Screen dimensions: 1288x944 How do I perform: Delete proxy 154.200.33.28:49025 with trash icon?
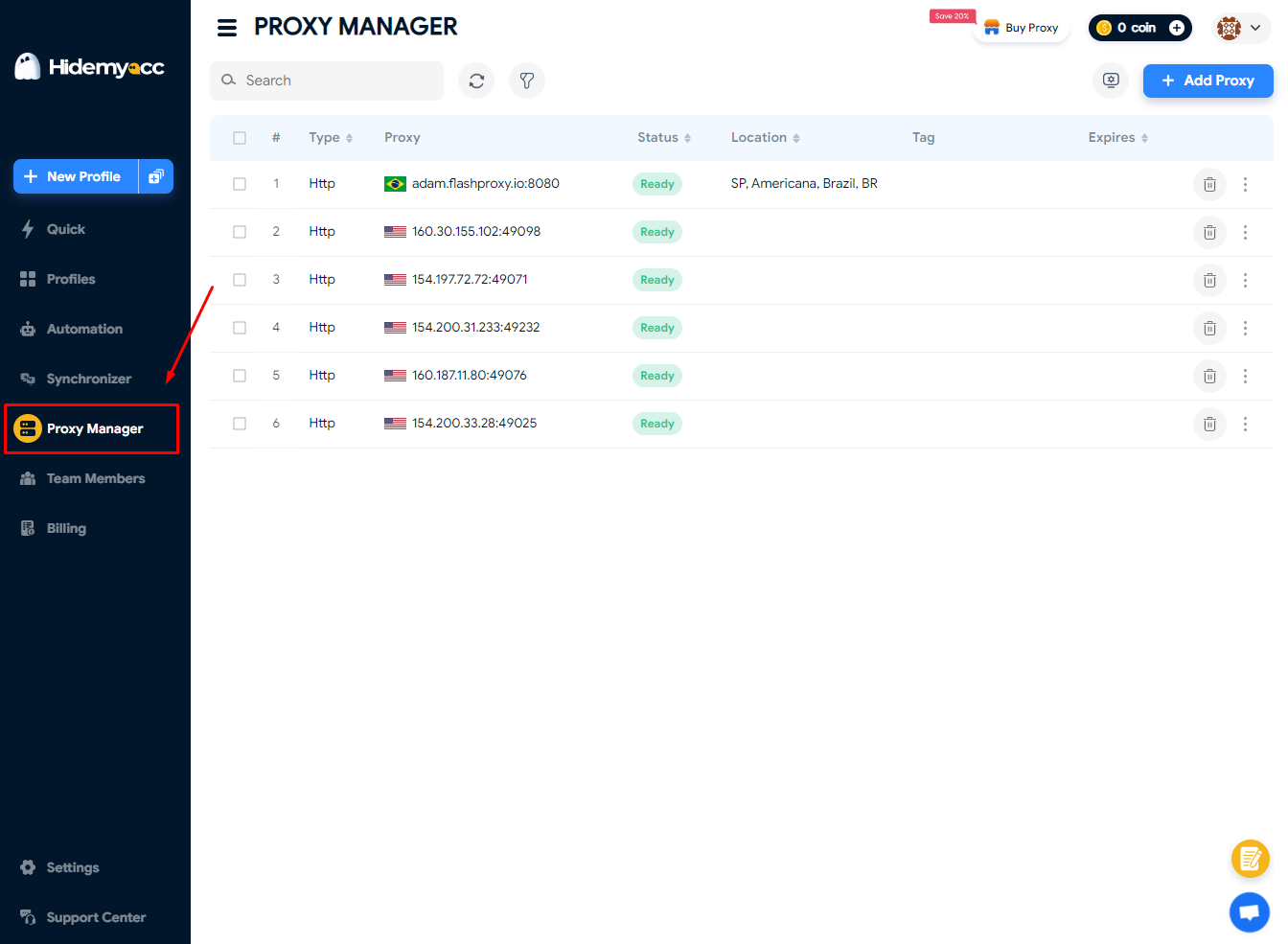pos(1209,424)
